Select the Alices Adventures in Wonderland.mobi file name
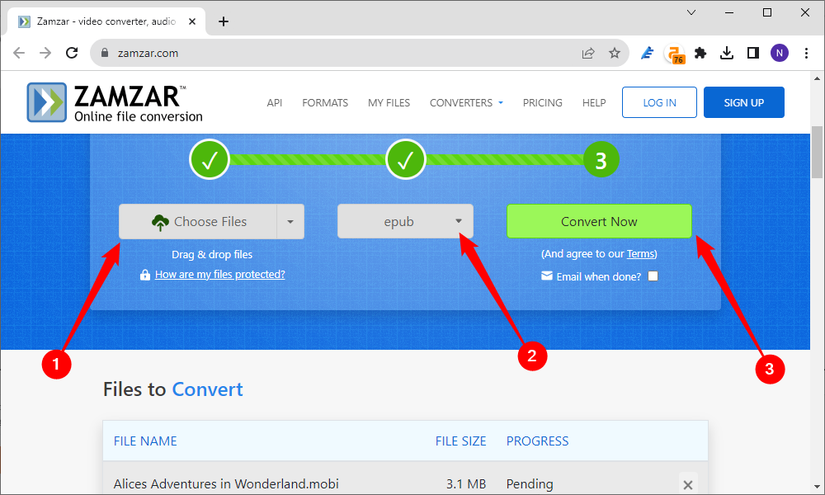Image resolution: width=825 pixels, height=495 pixels. click(226, 483)
